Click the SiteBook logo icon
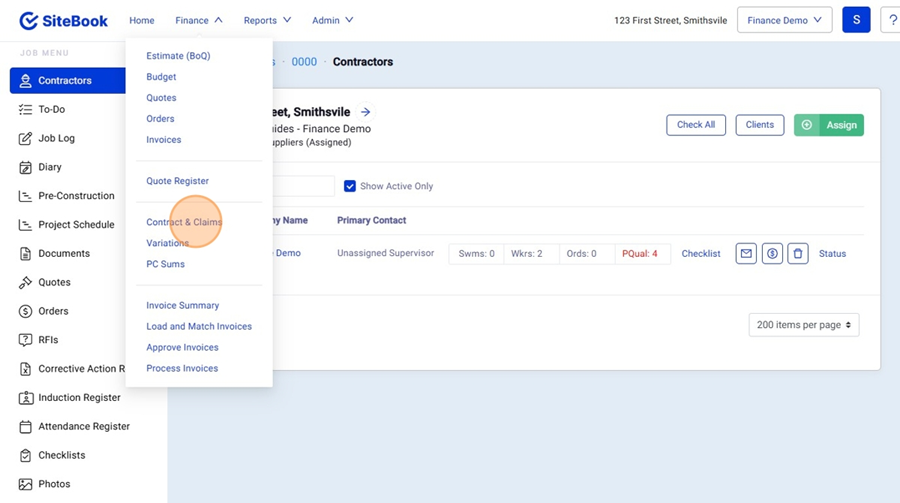Image resolution: width=900 pixels, height=503 pixels. click(29, 21)
